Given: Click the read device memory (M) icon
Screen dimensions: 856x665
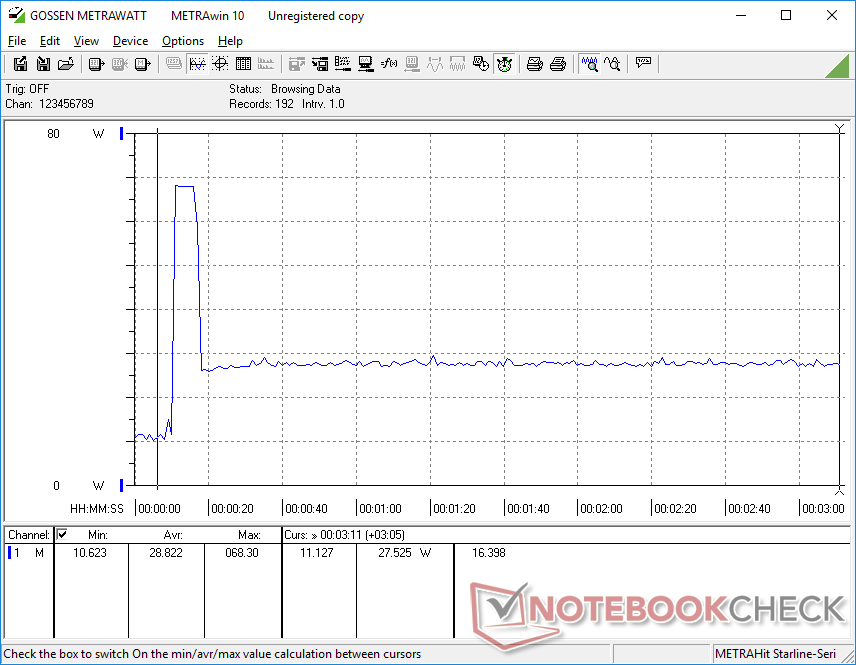Looking at the screenshot, I should point(142,64).
